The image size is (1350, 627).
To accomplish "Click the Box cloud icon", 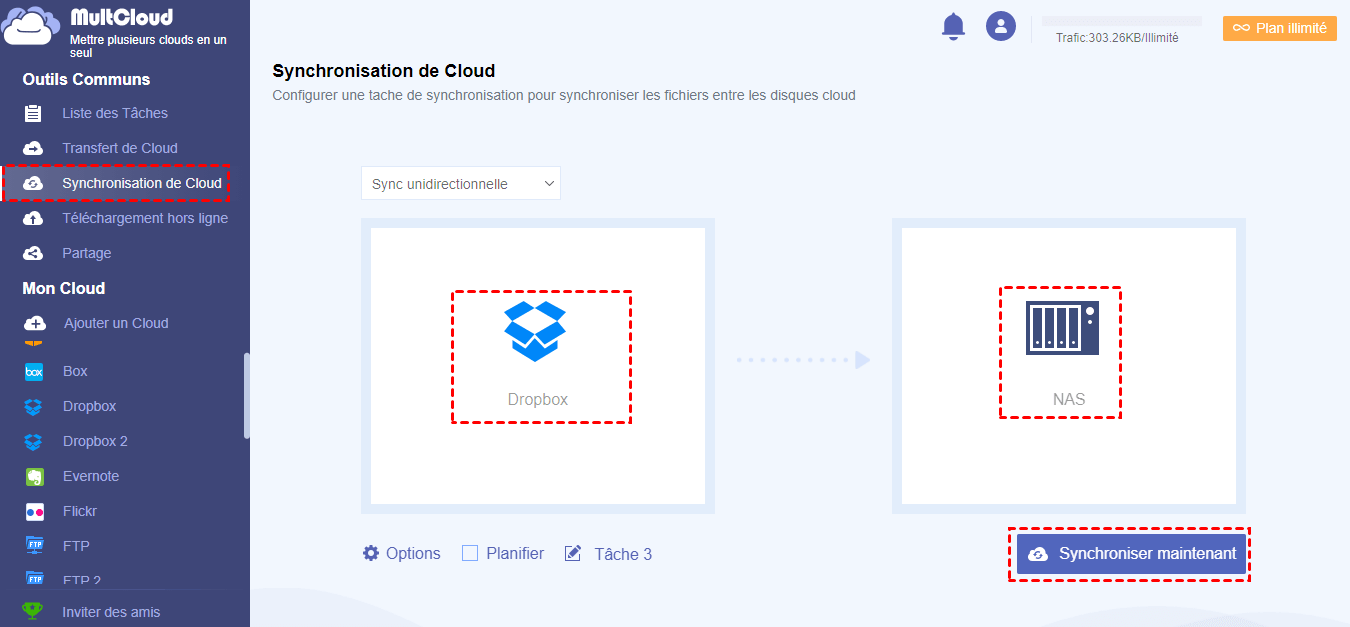I will pyautogui.click(x=34, y=371).
